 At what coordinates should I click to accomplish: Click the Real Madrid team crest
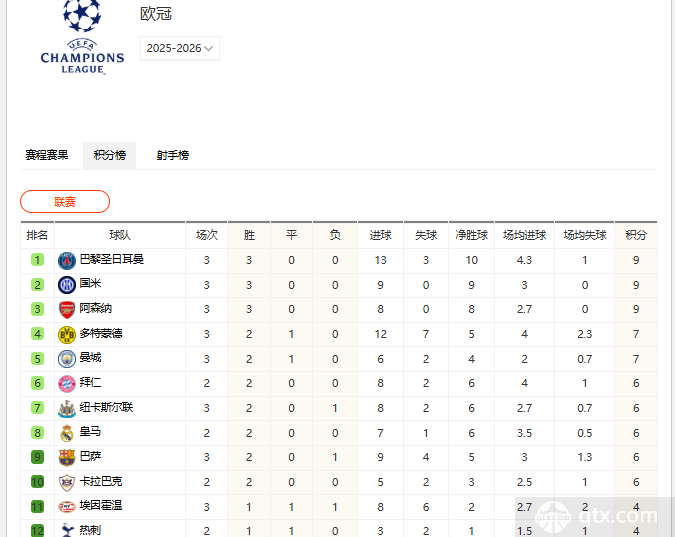click(67, 432)
